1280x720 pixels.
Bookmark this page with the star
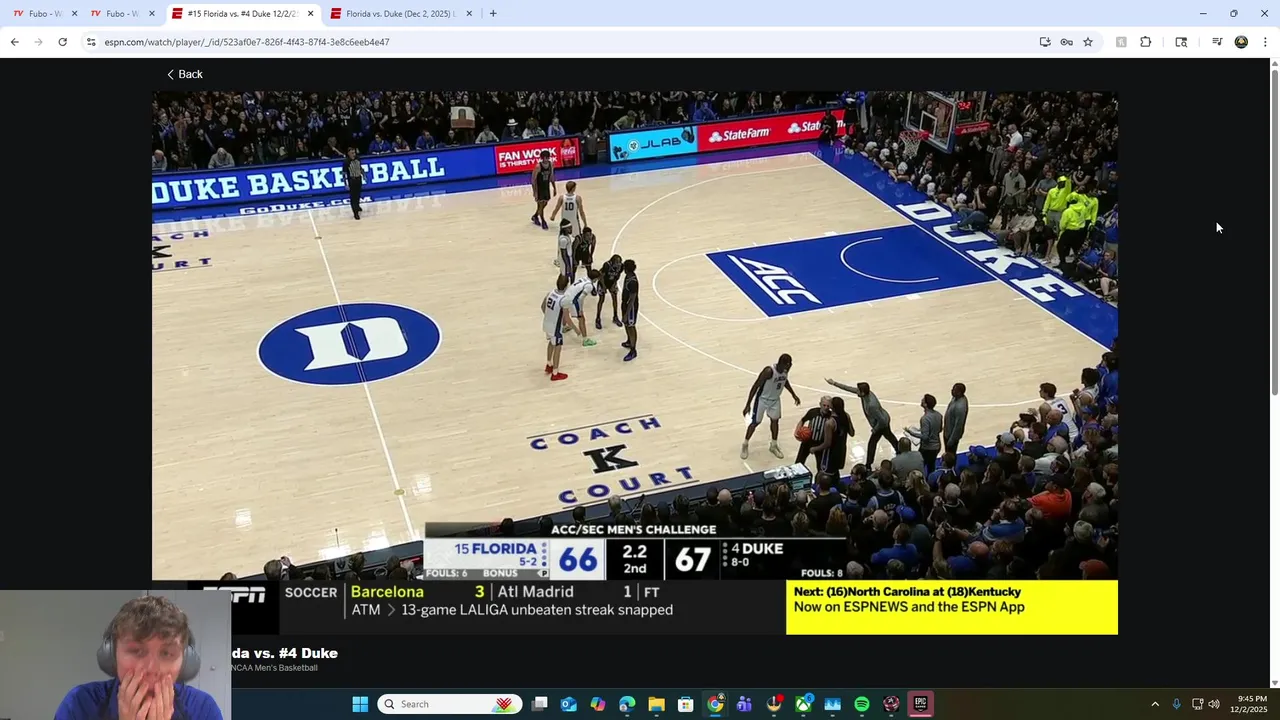[1088, 42]
